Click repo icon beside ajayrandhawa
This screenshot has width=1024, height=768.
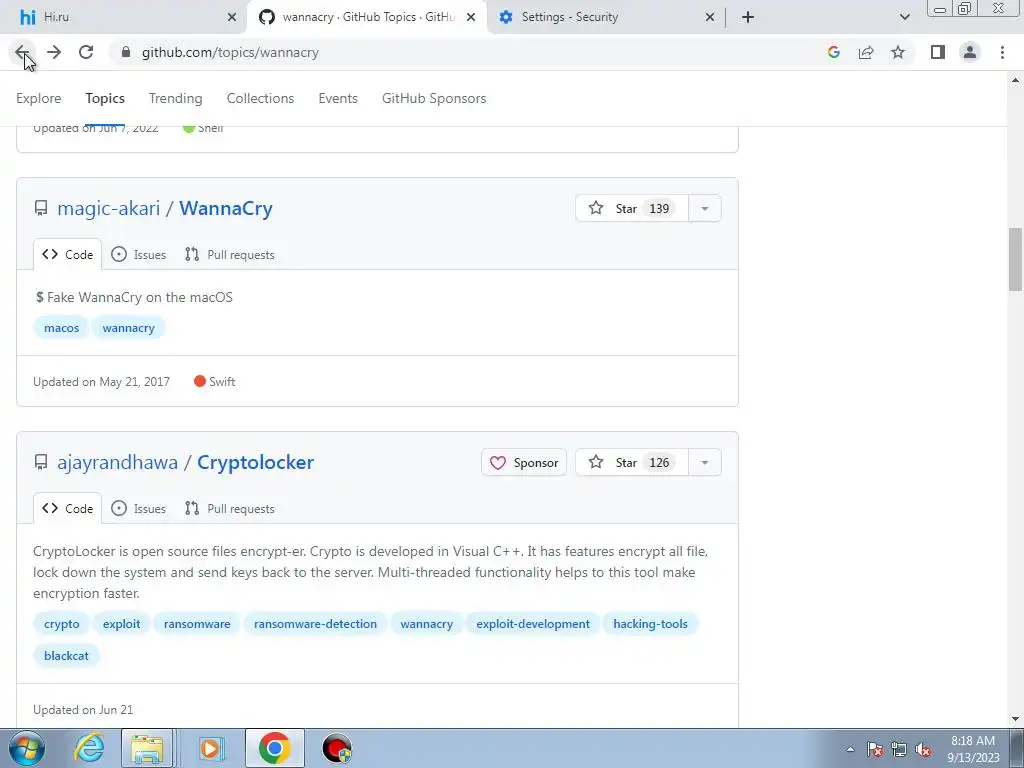pyautogui.click(x=41, y=462)
